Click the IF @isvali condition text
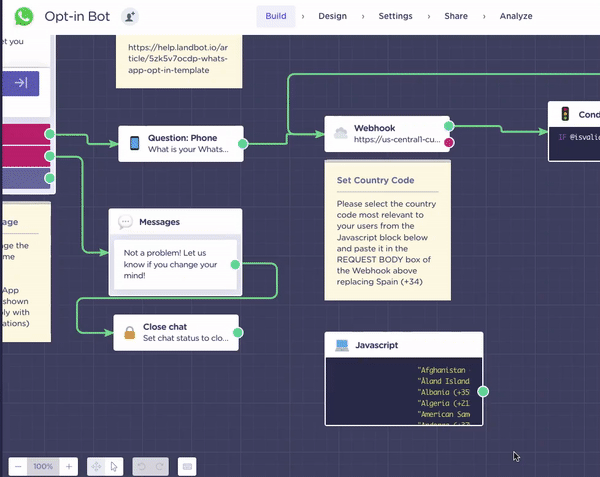The width and height of the screenshot is (600, 477). (579, 137)
